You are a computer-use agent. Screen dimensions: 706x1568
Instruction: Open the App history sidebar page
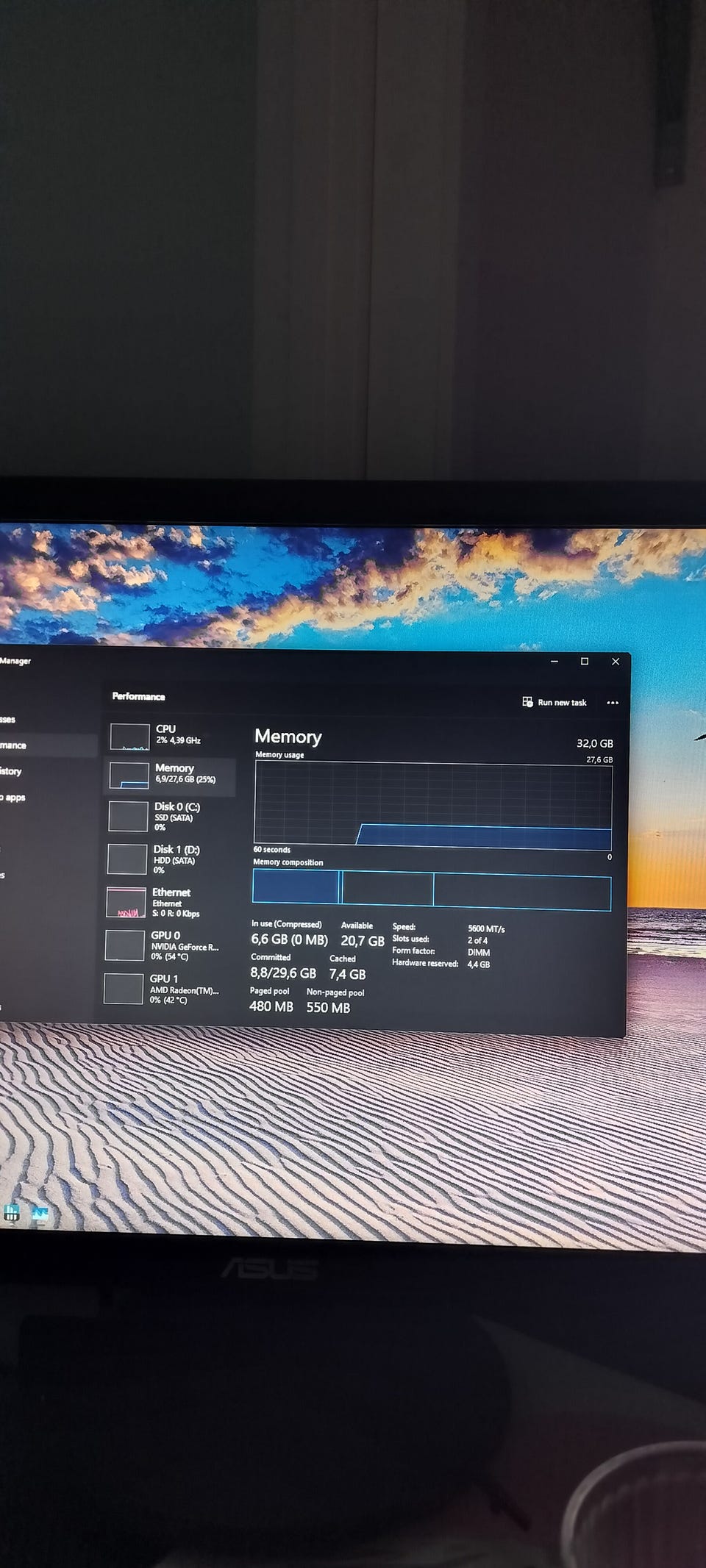pyautogui.click(x=11, y=771)
